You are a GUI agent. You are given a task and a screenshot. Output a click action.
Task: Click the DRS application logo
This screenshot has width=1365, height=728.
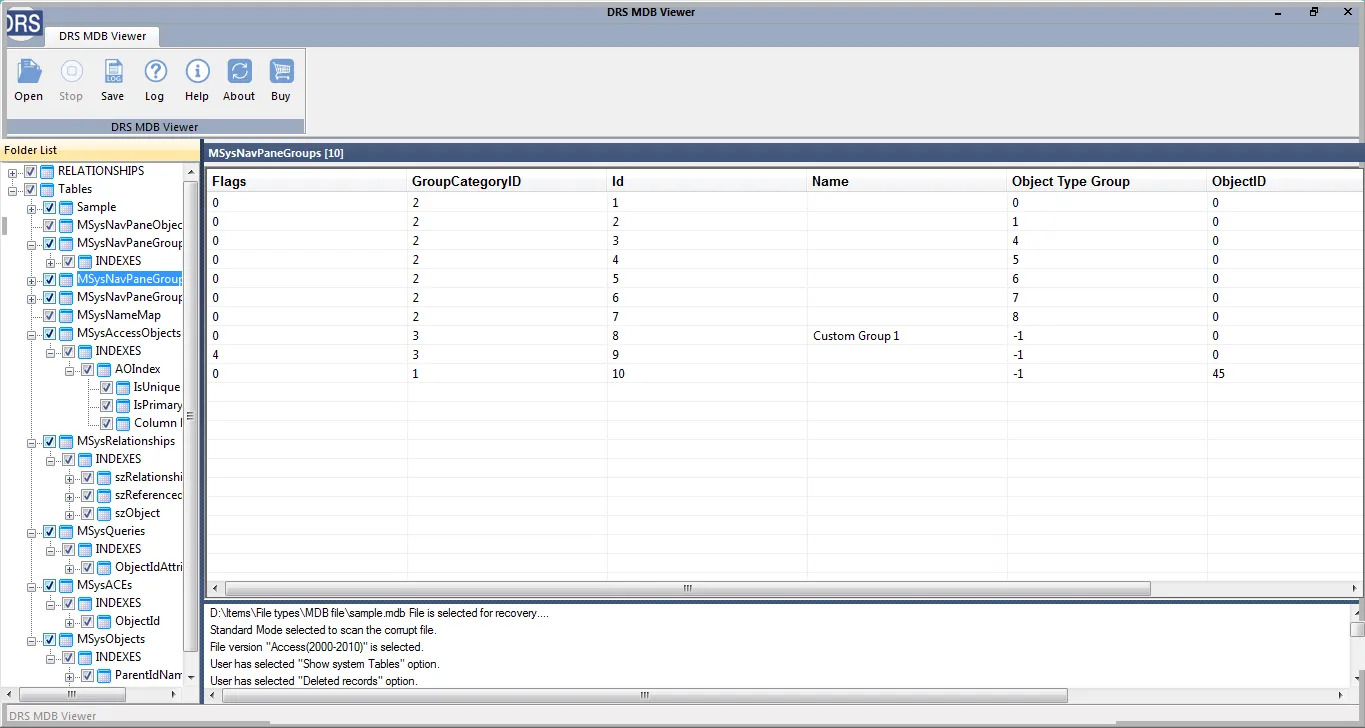point(21,20)
